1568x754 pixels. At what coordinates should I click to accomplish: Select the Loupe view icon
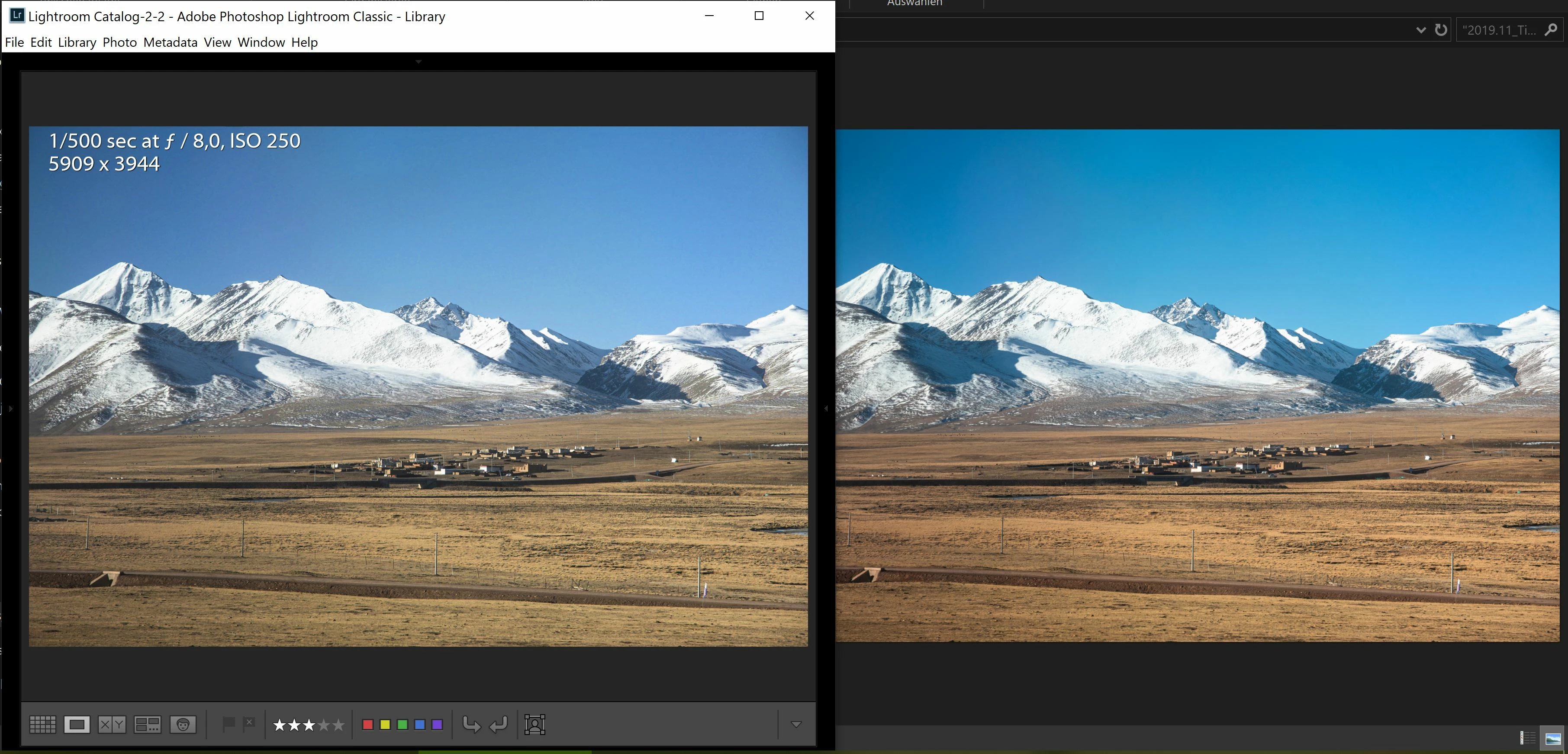click(77, 724)
